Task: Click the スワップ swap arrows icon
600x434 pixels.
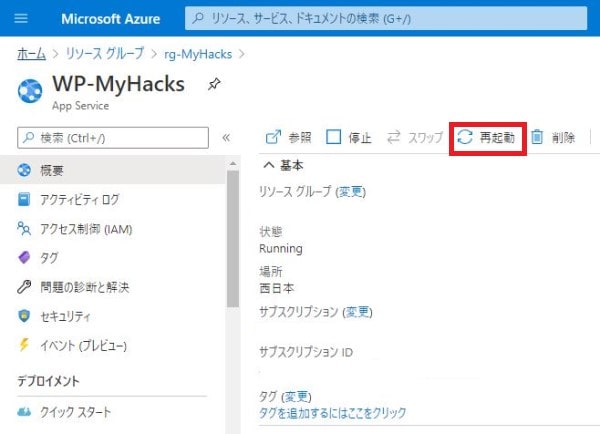Action: pyautogui.click(x=393, y=137)
